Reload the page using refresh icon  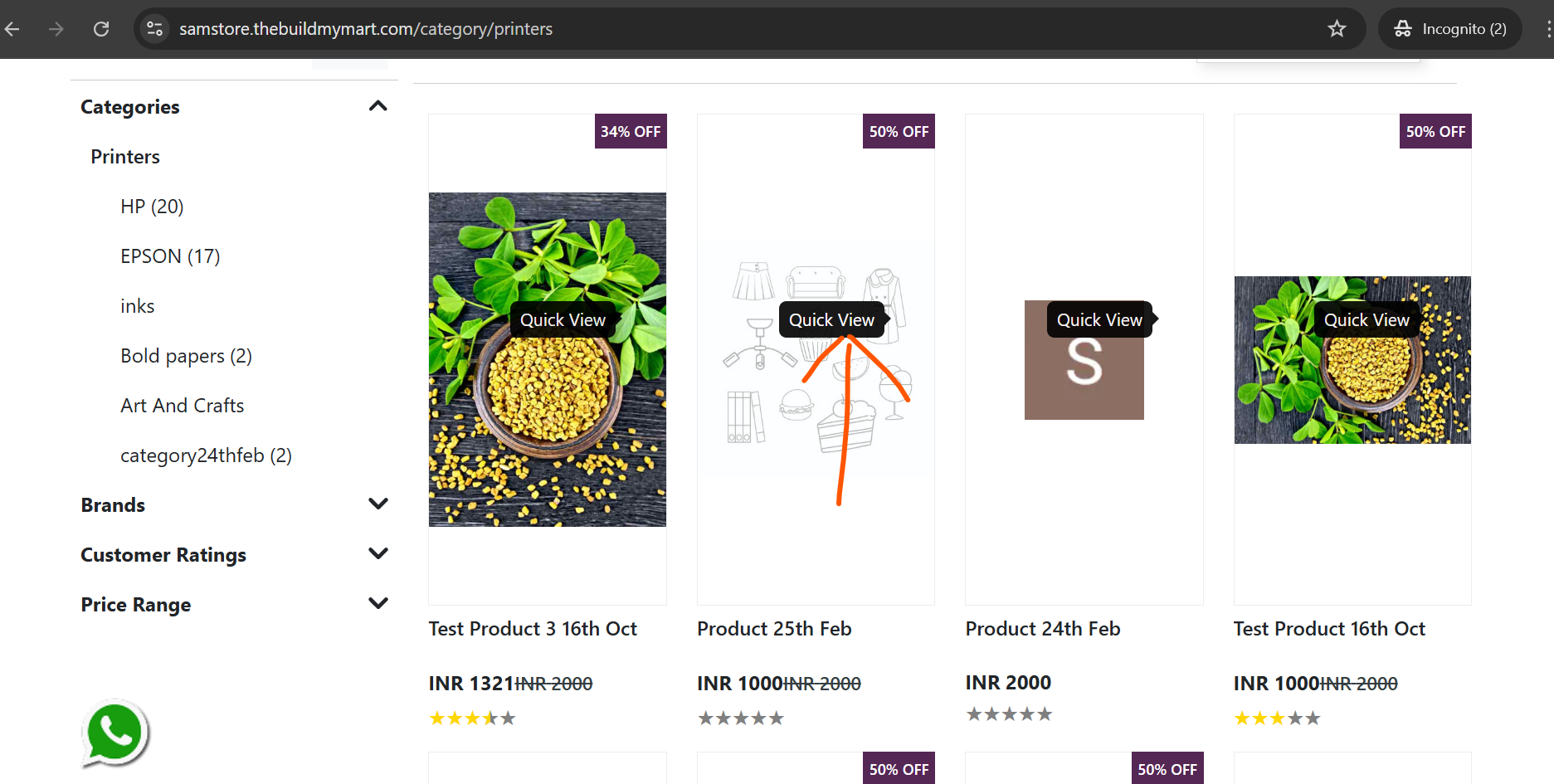click(101, 29)
